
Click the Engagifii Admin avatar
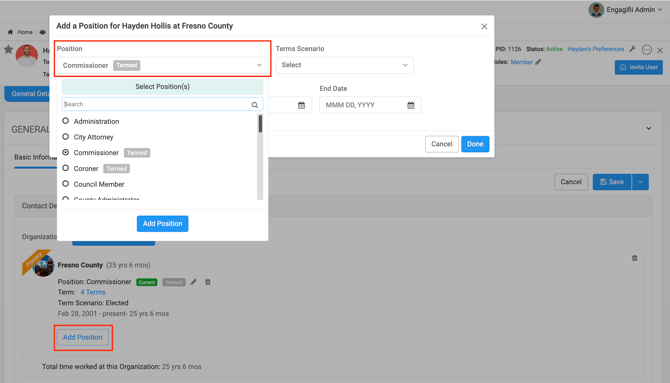pyautogui.click(x=596, y=9)
